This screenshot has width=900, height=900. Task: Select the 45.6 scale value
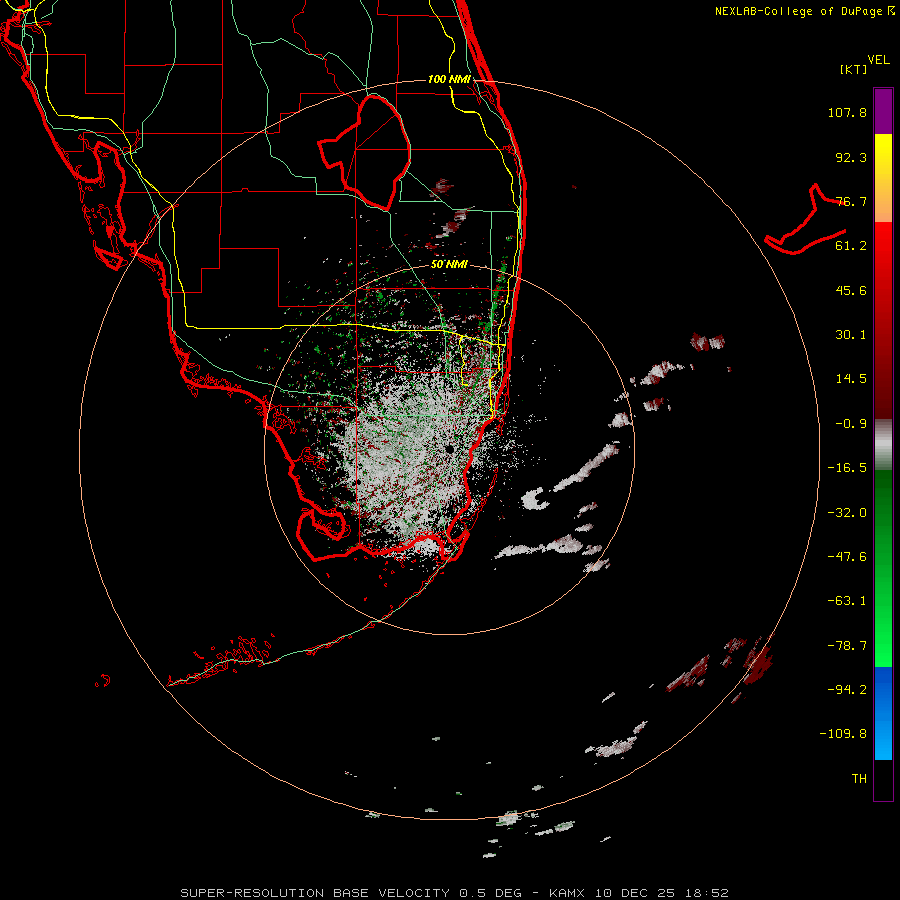click(851, 290)
